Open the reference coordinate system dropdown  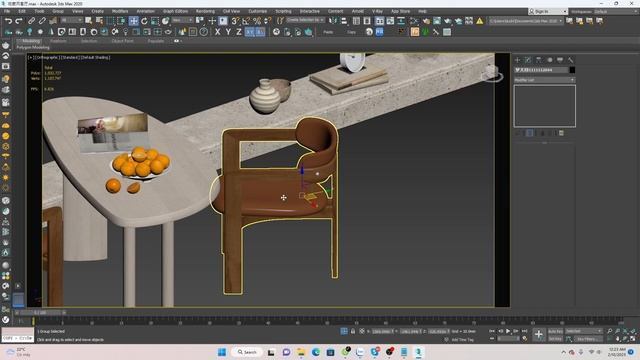tap(182, 20)
